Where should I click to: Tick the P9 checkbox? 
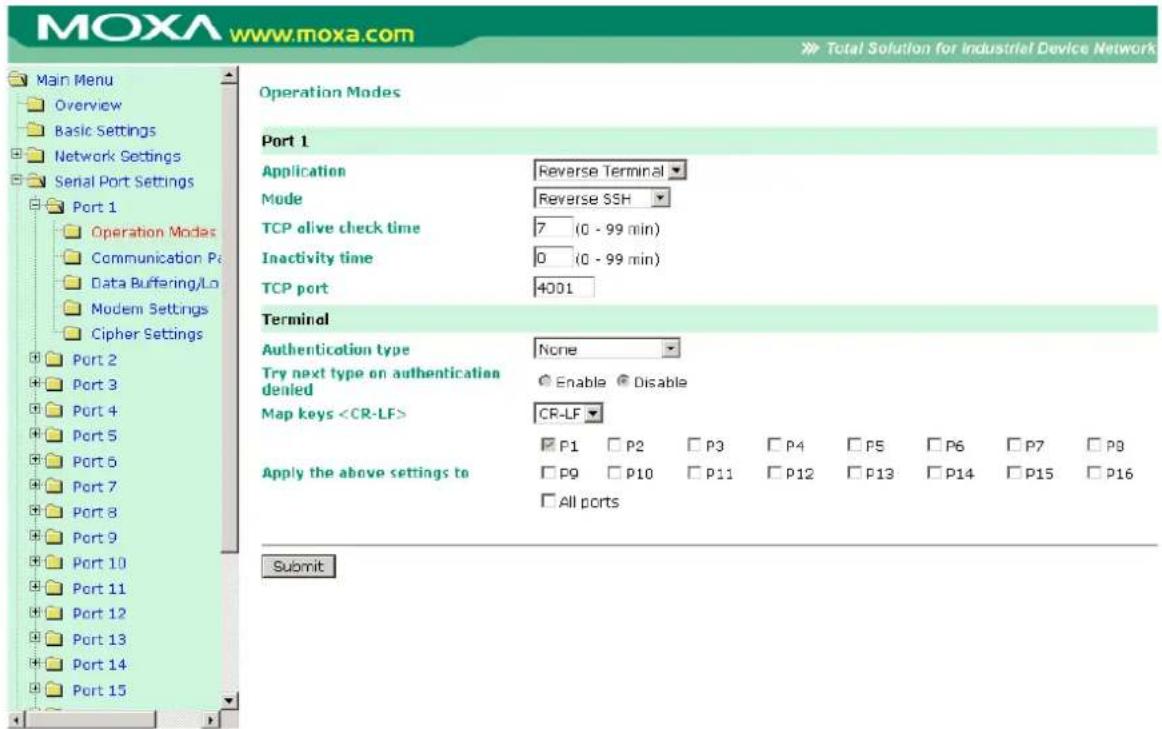pos(548,472)
